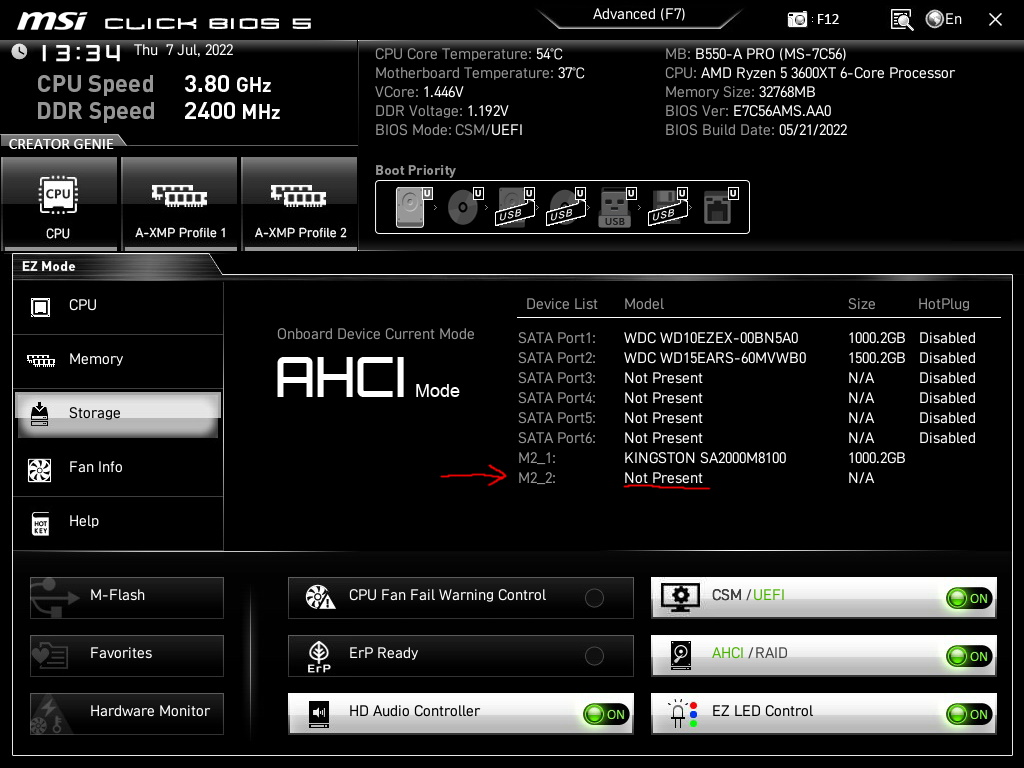Select SATA Port2 WDC WD15EARS-60MVWB0 model

(714, 359)
